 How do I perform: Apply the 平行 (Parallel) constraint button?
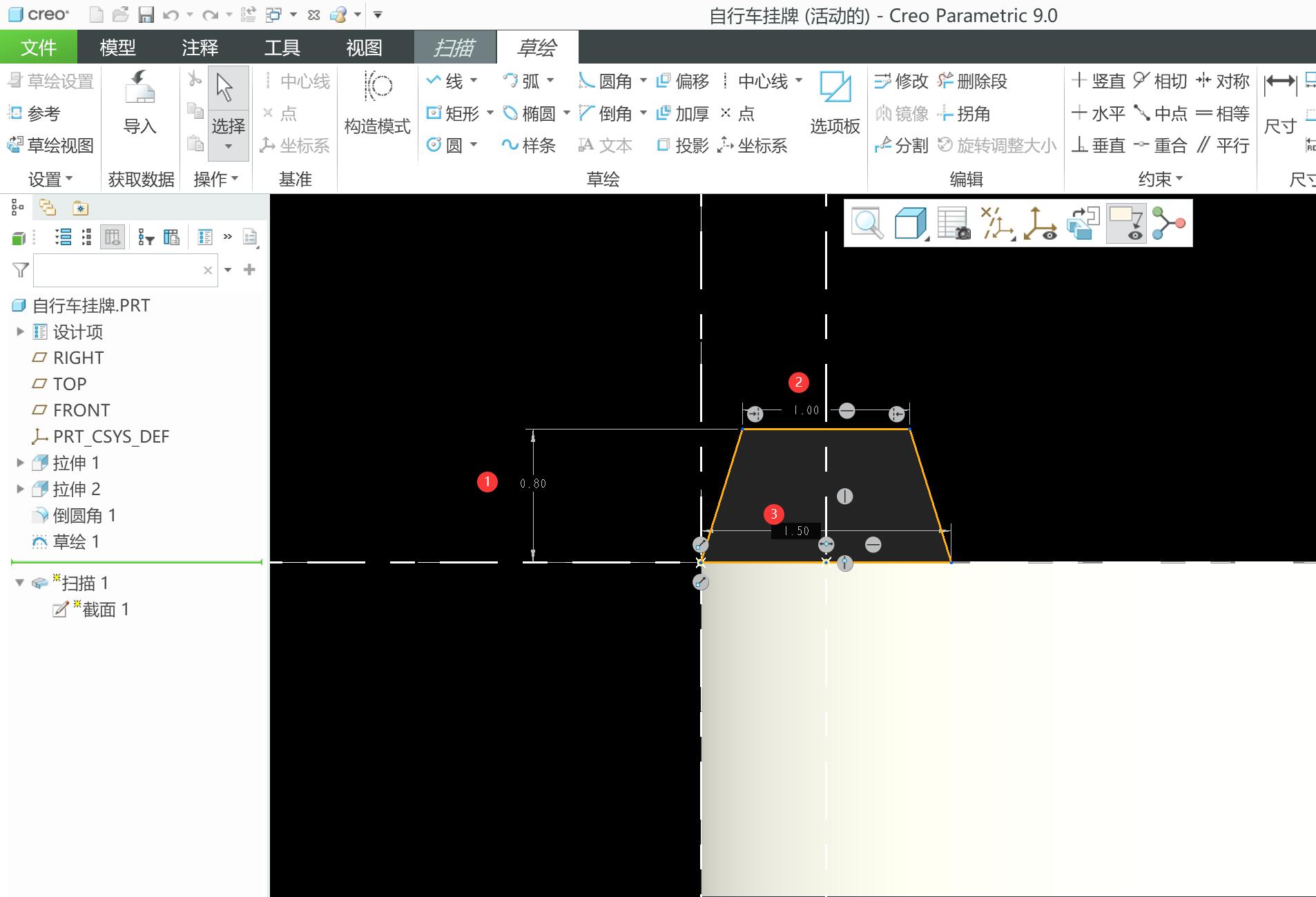1223,145
